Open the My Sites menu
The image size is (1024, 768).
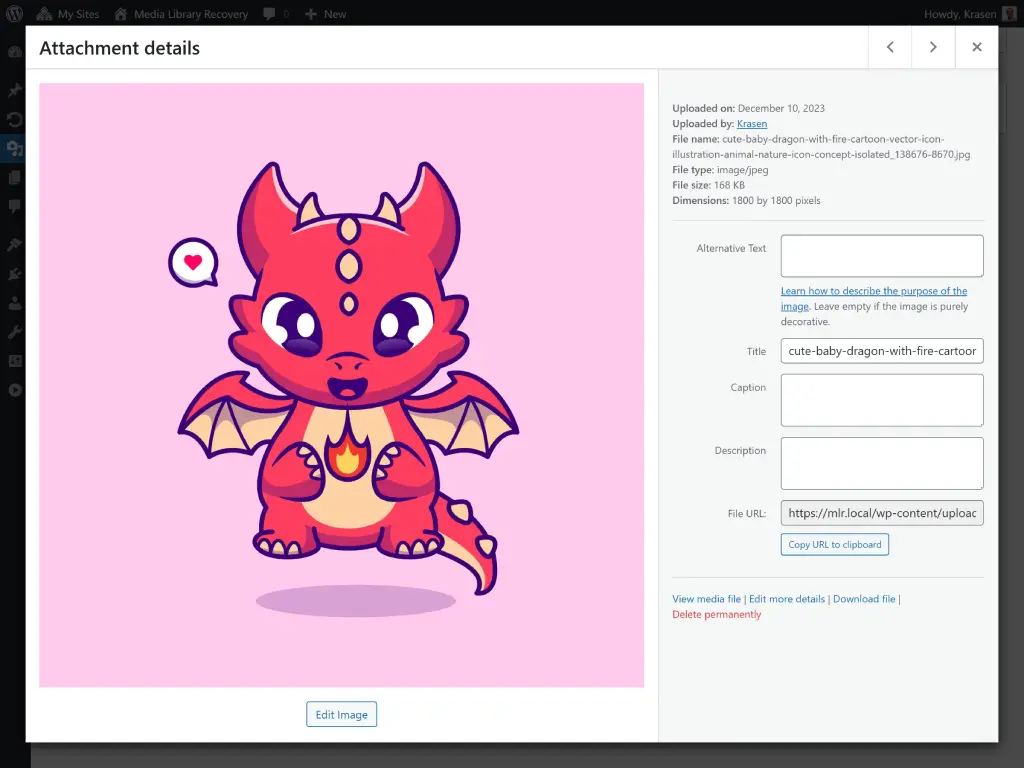68,13
